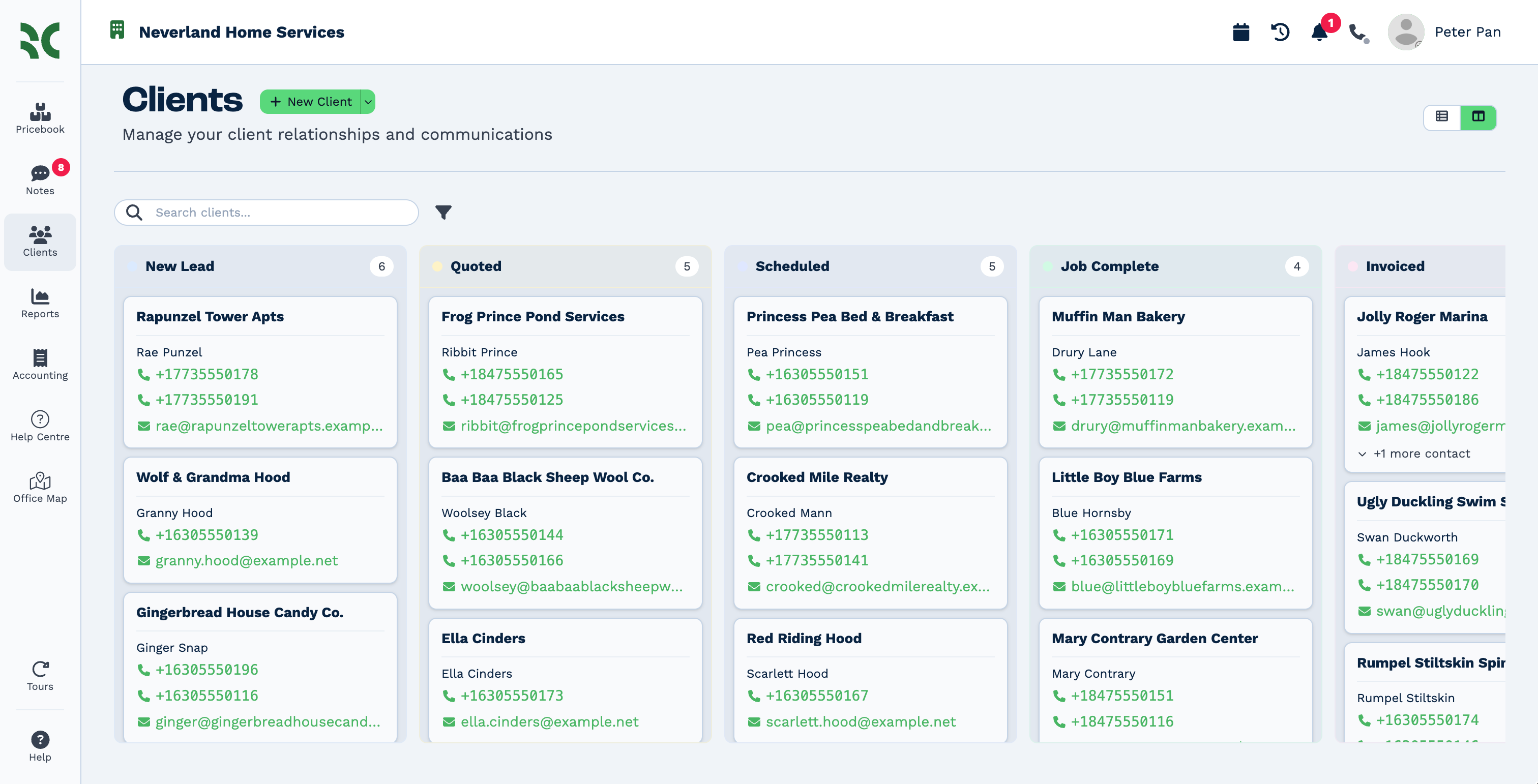Expand '+1 more contact' on Jolly Roger Marina
1538x784 pixels.
pyautogui.click(x=1414, y=454)
